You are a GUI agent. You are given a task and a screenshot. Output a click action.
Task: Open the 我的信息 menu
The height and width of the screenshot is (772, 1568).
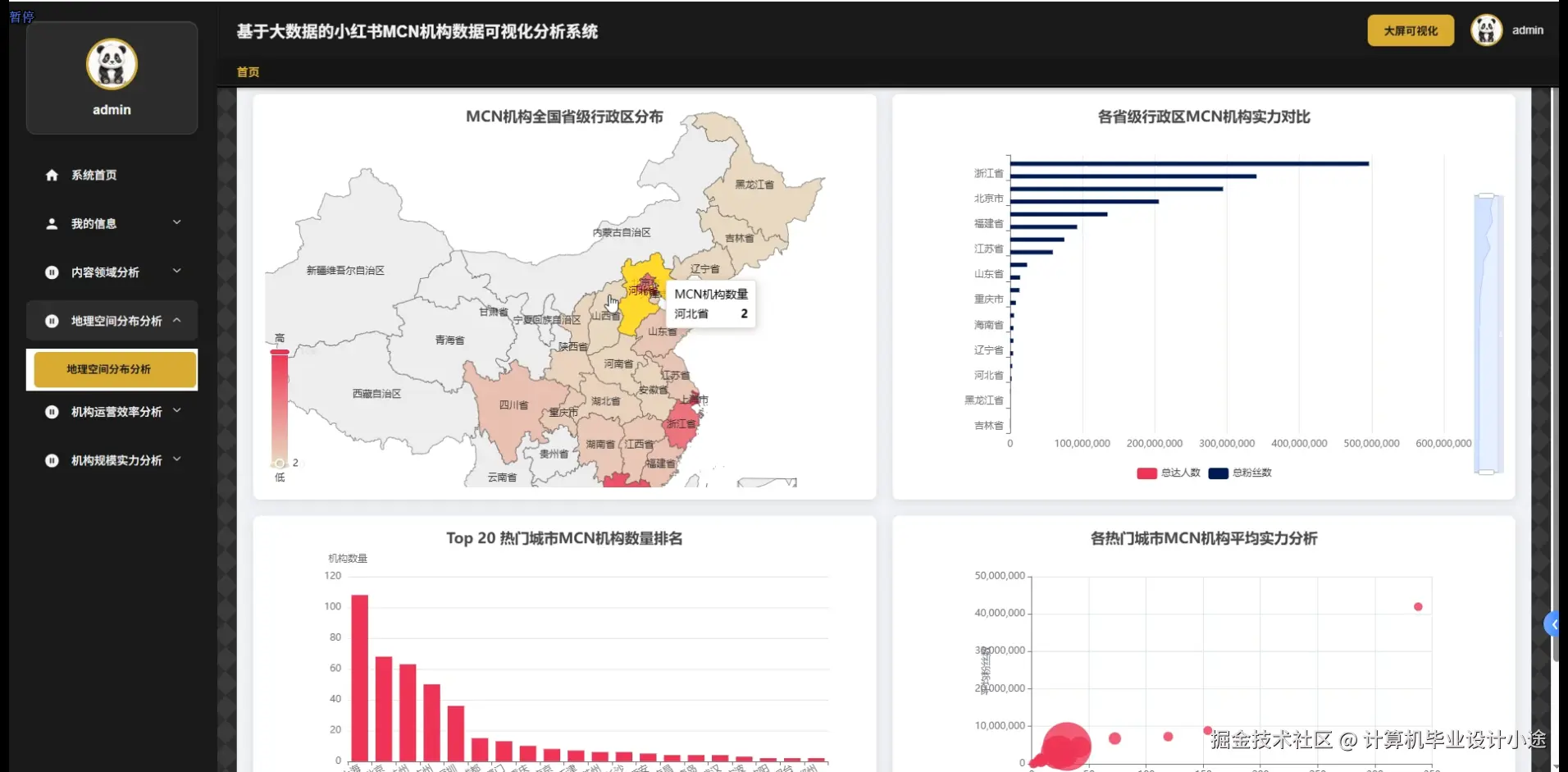point(112,223)
